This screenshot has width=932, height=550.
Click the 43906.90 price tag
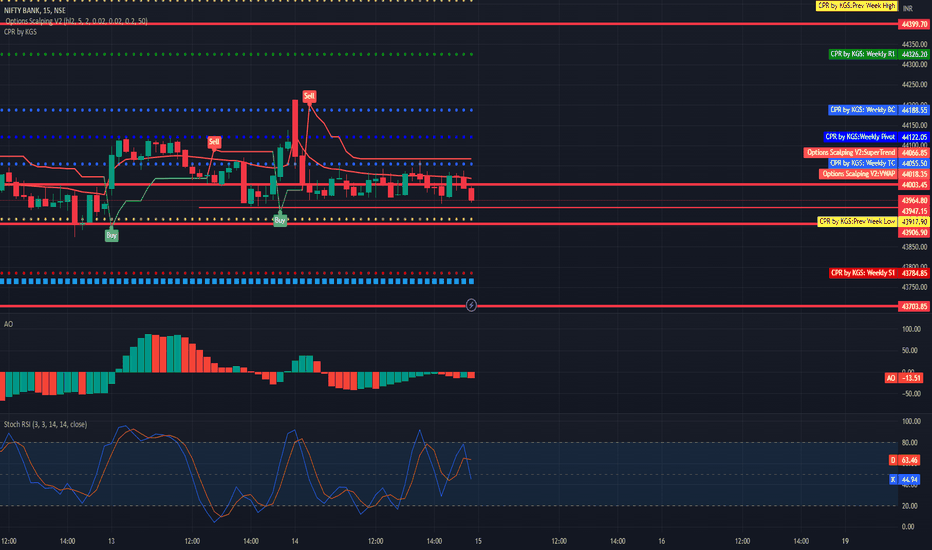click(x=914, y=232)
